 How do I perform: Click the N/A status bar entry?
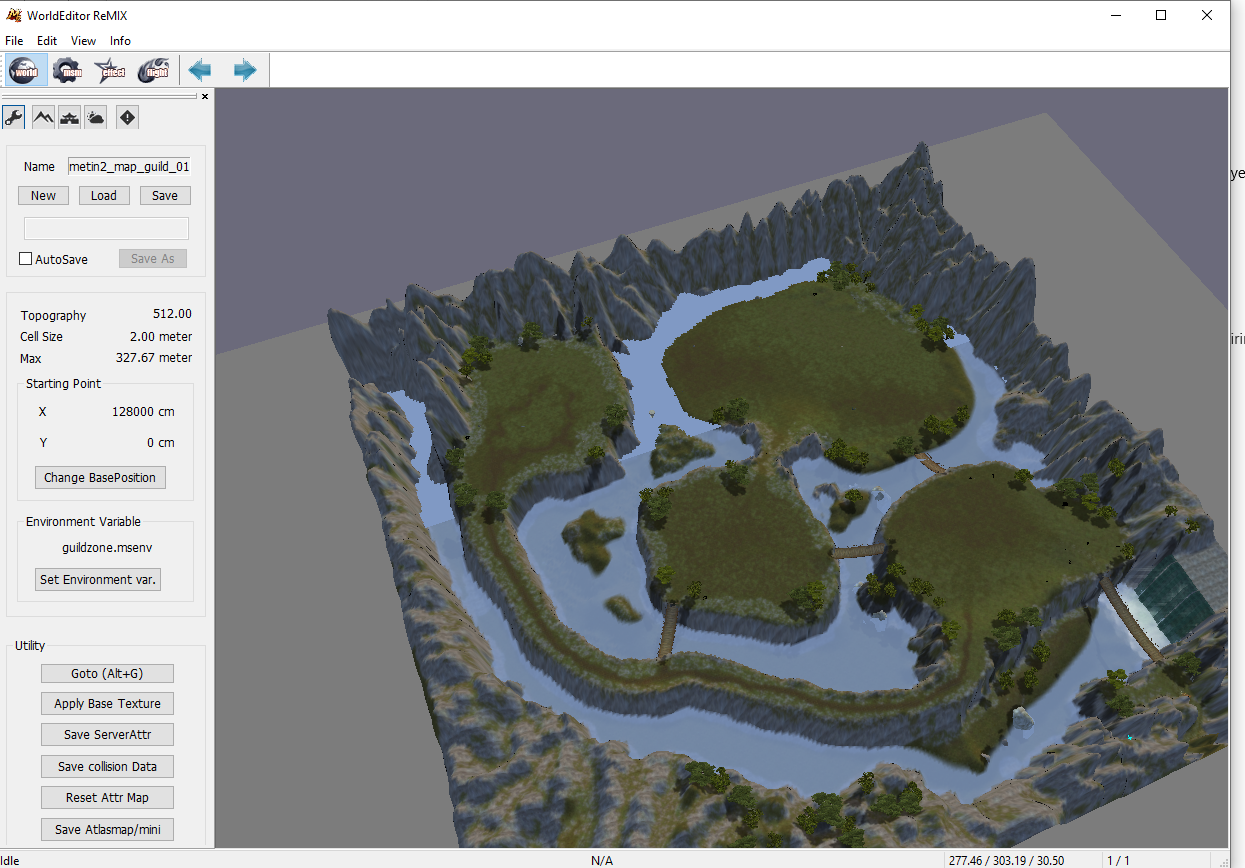[x=602, y=861]
